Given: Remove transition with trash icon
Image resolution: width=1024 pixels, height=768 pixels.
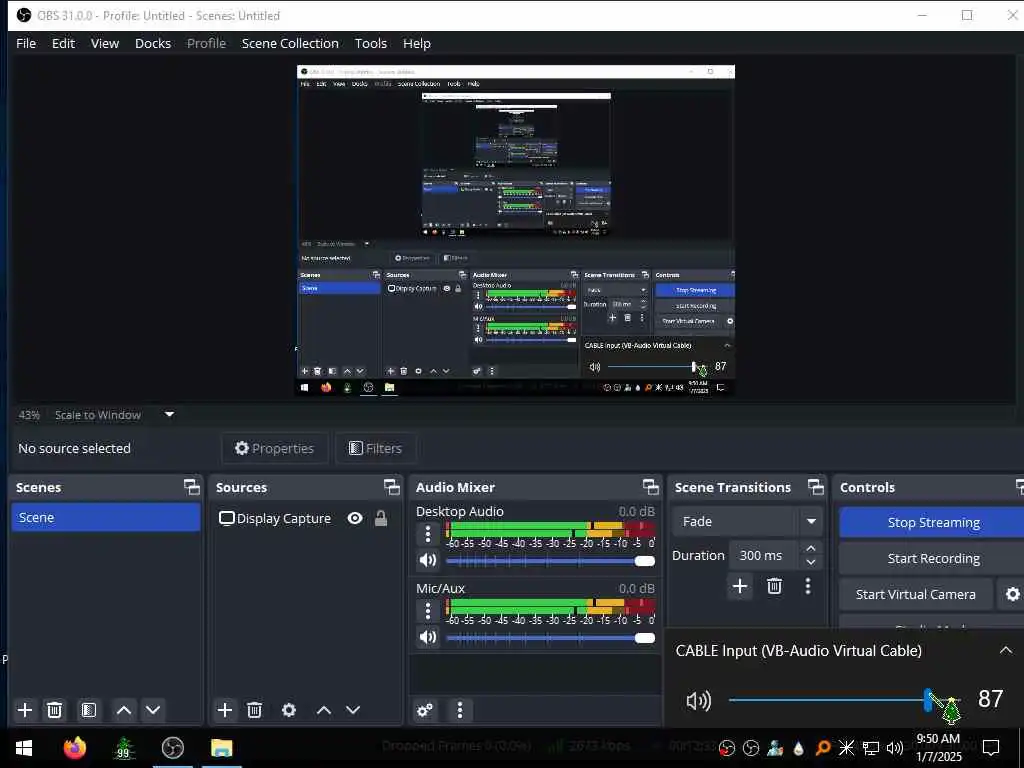Looking at the screenshot, I should point(775,586).
